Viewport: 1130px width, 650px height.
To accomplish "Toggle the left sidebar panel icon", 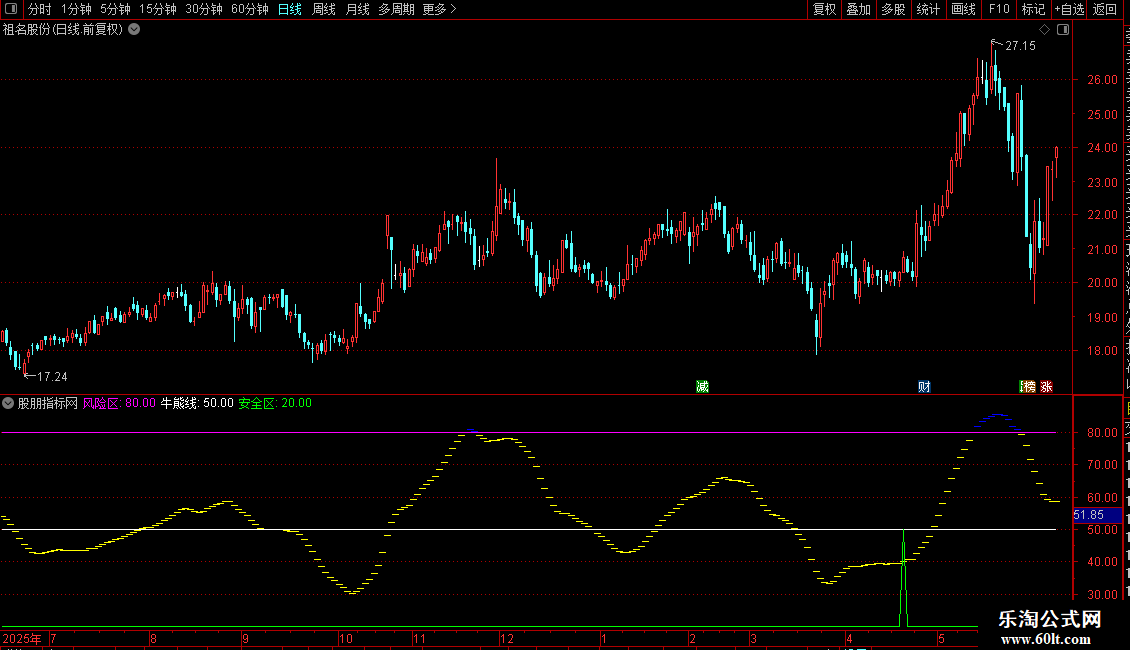I will (11, 9).
